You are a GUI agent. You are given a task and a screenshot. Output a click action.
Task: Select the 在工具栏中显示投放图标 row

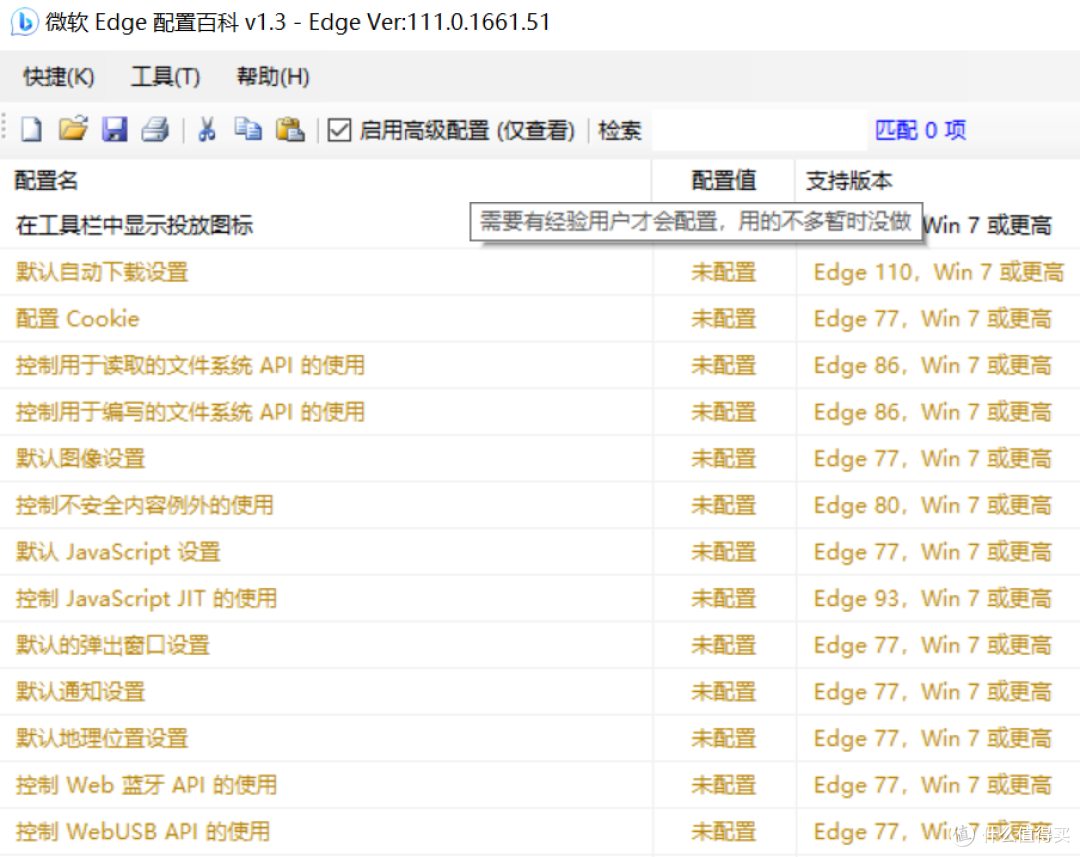pos(540,225)
